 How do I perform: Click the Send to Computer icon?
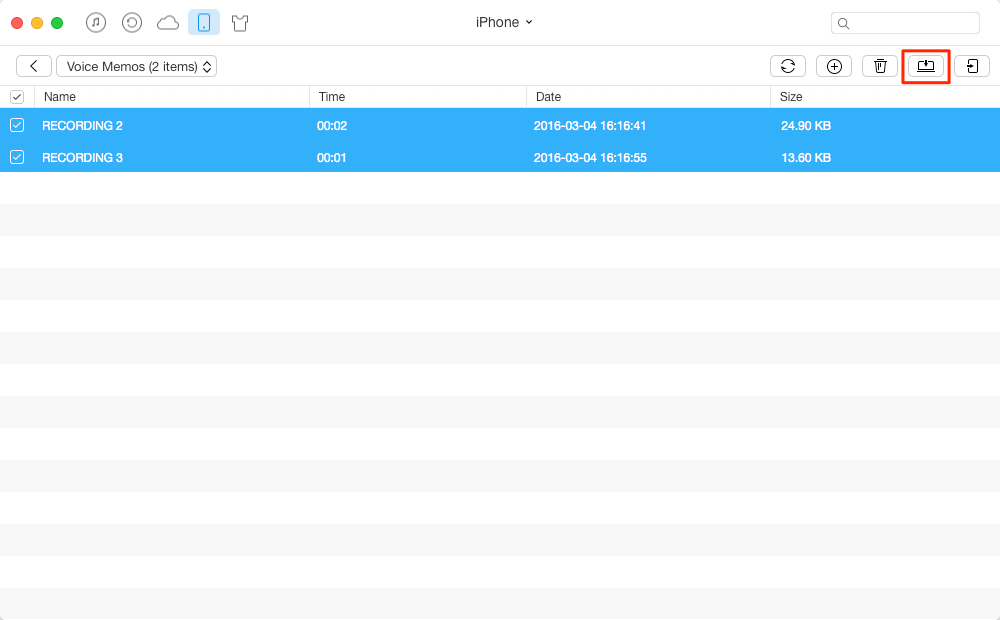(x=926, y=66)
